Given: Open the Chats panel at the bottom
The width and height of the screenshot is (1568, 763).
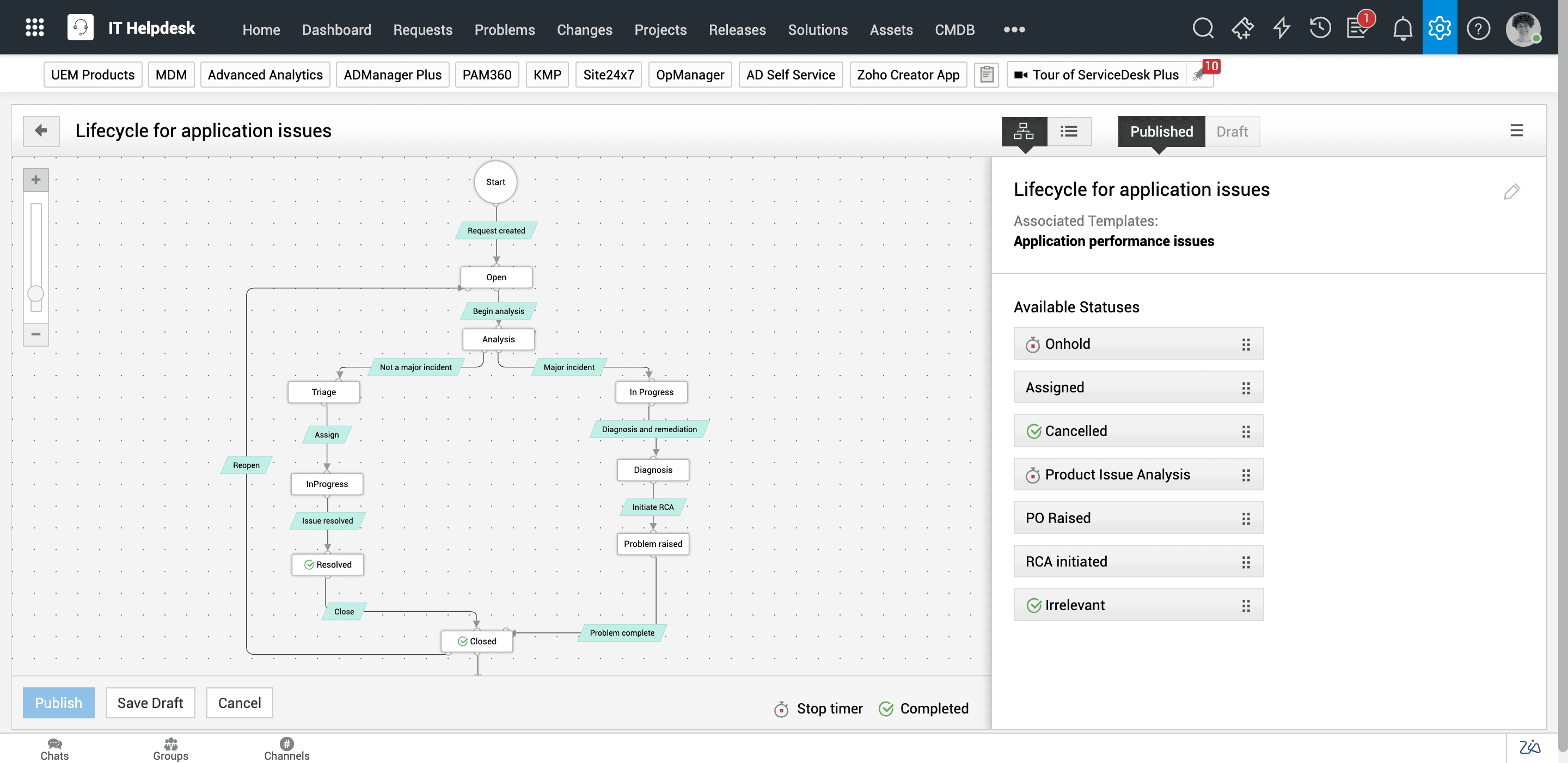Looking at the screenshot, I should pyautogui.click(x=54, y=748).
